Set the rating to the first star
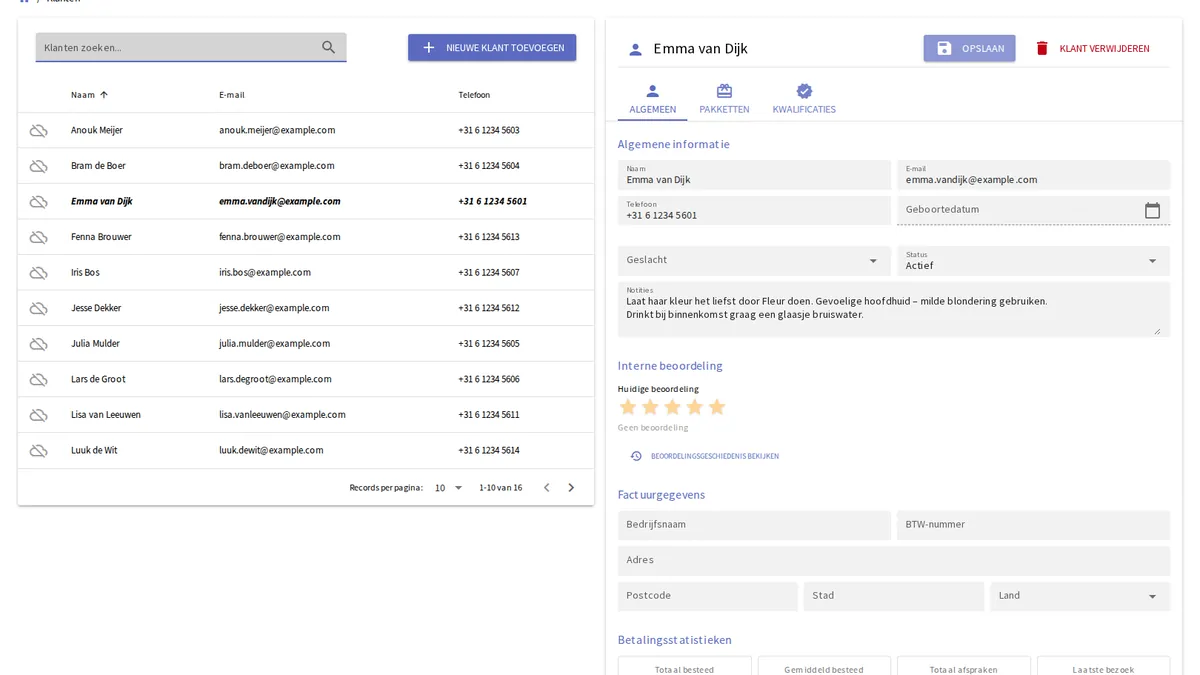The image size is (1200, 675). coord(628,408)
